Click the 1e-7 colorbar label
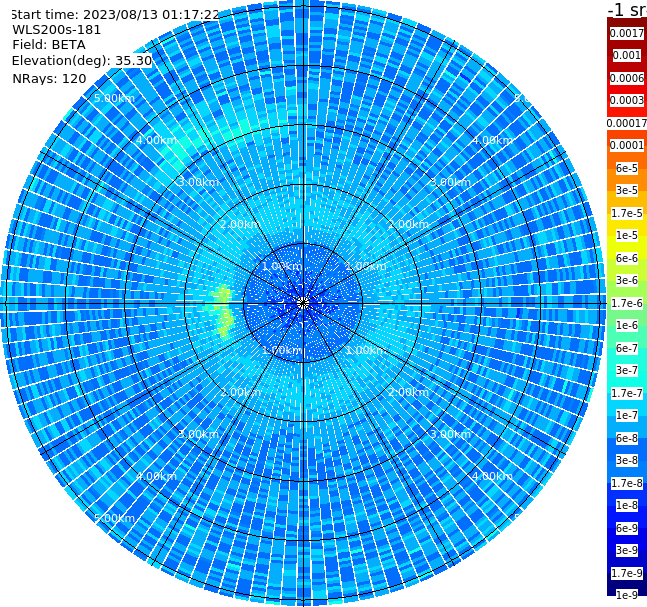 (x=627, y=415)
